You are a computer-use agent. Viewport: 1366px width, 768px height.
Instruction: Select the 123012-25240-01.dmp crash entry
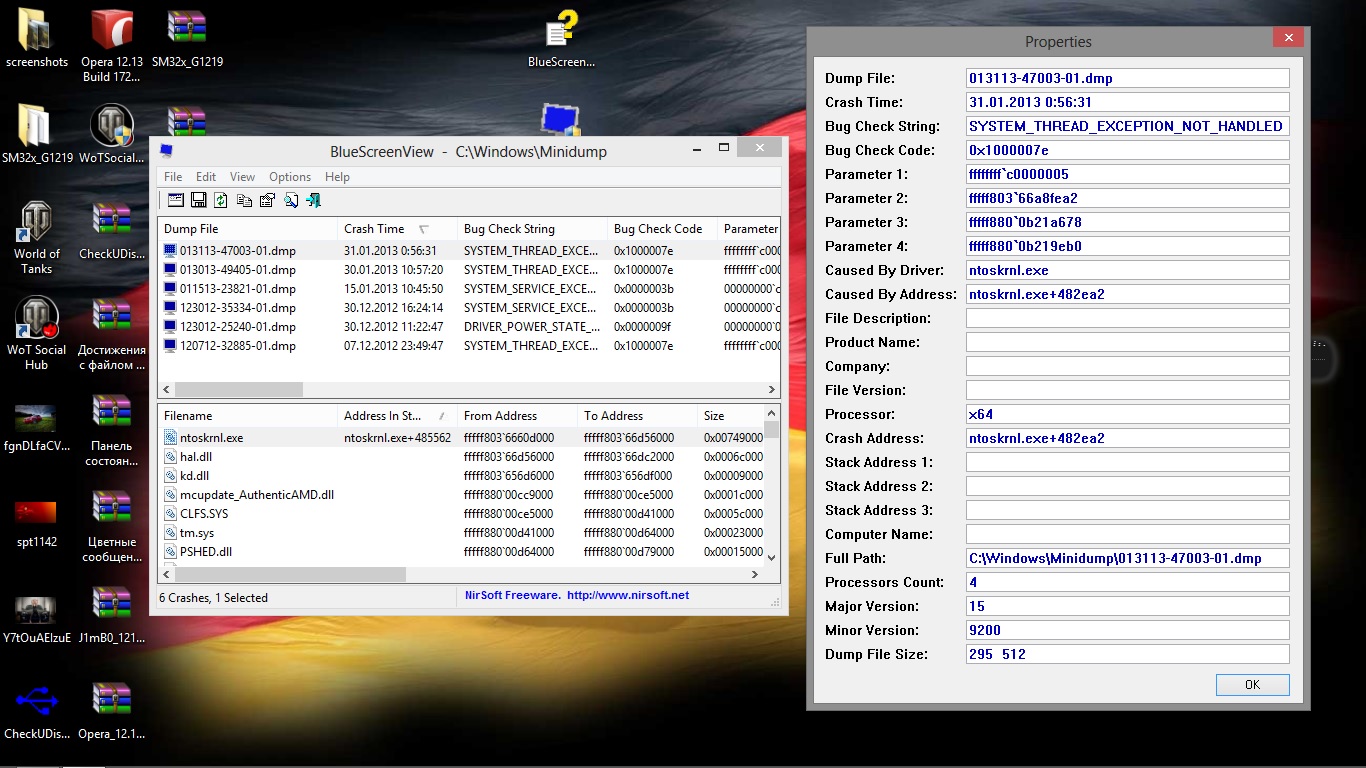tap(237, 327)
